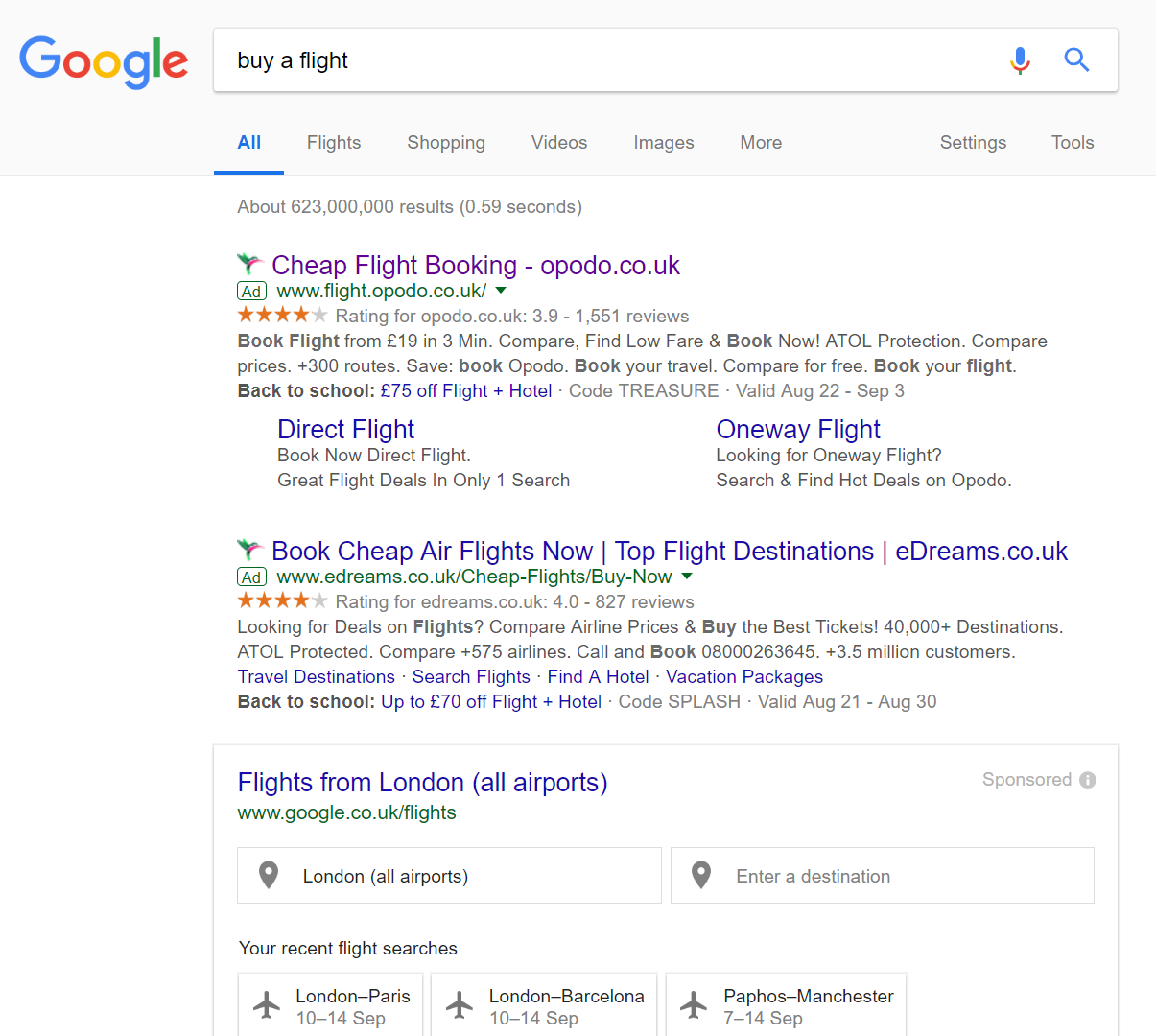
Task: Open Flights from London (all airports) link
Action: [422, 783]
